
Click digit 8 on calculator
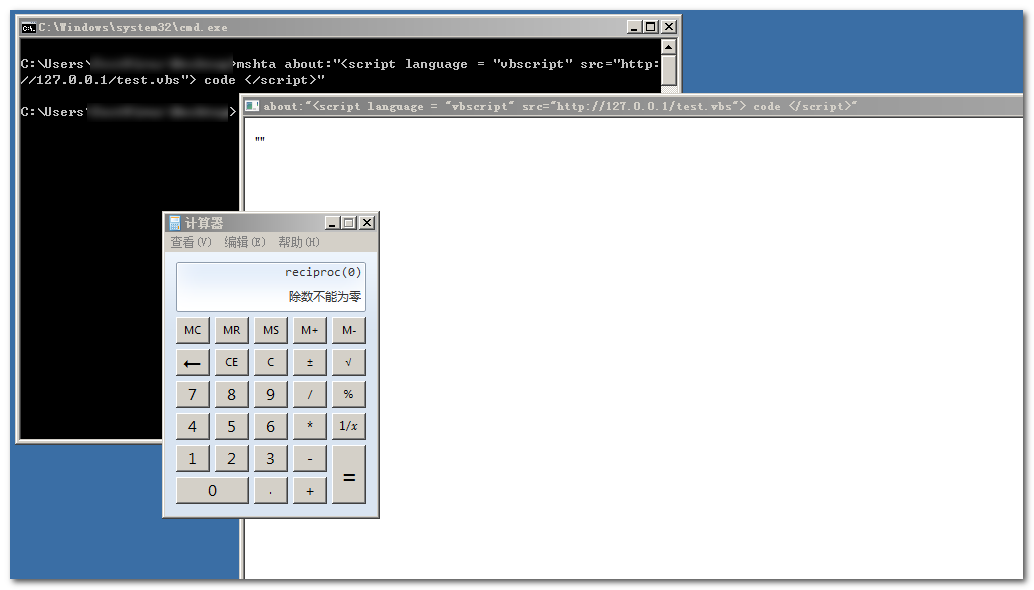[231, 394]
